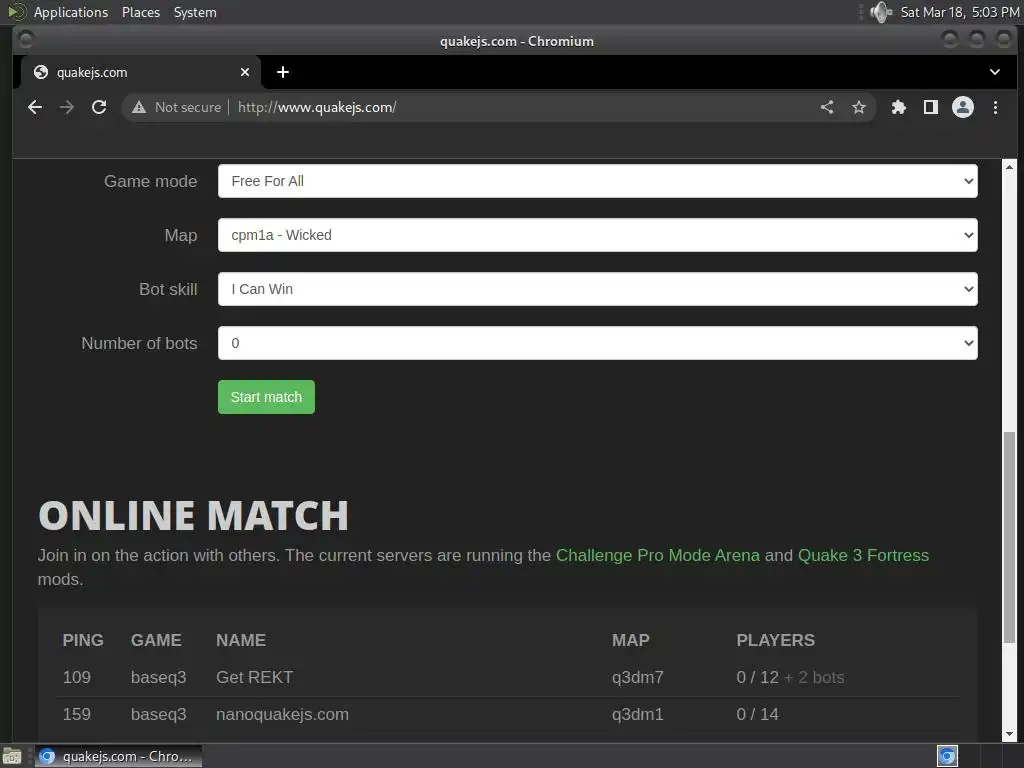Close the quakejs.com tab
Image resolution: width=1024 pixels, height=768 pixels.
[245, 72]
